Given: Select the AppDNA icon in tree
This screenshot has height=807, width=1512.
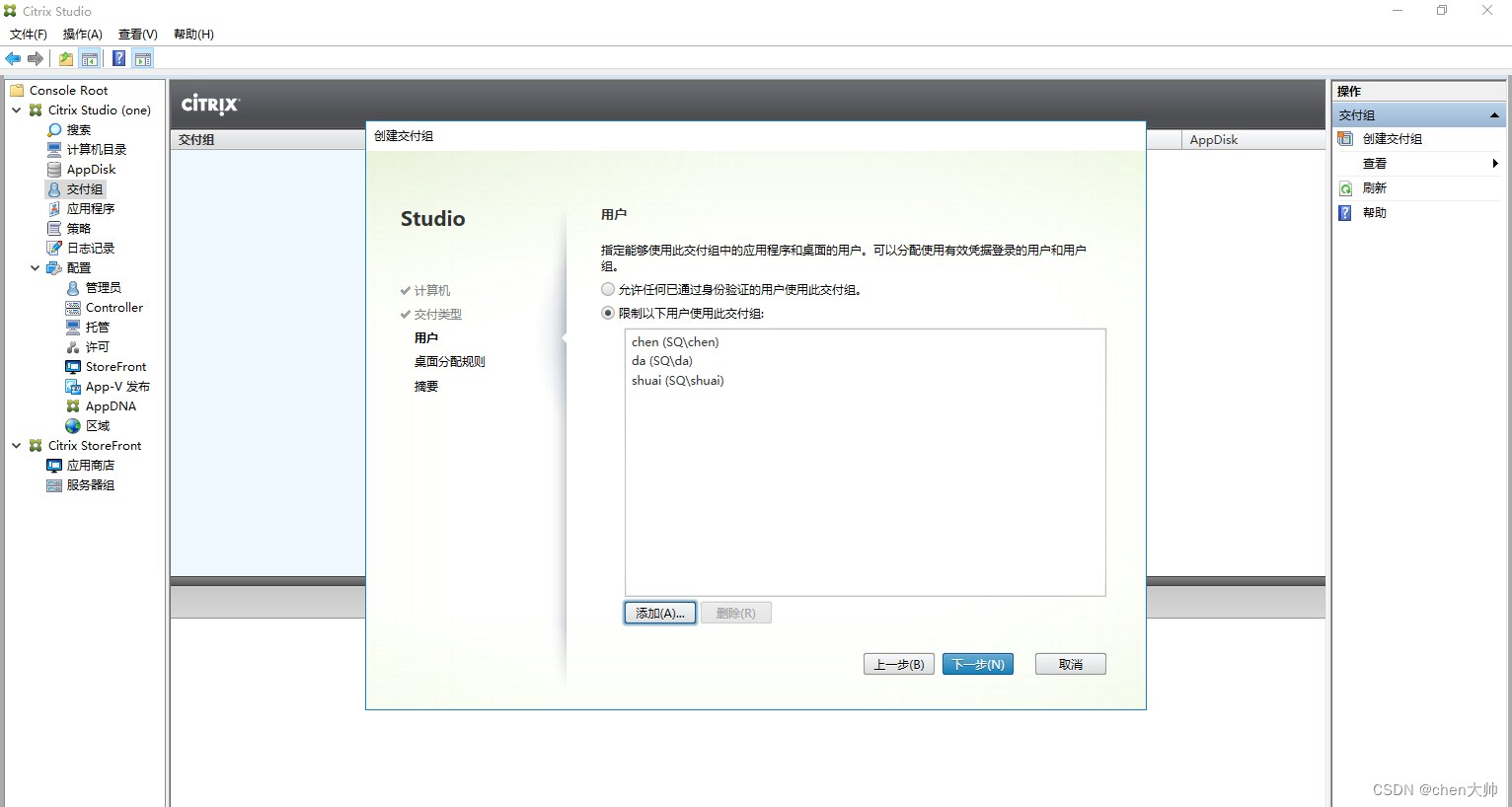Looking at the screenshot, I should click(x=73, y=406).
